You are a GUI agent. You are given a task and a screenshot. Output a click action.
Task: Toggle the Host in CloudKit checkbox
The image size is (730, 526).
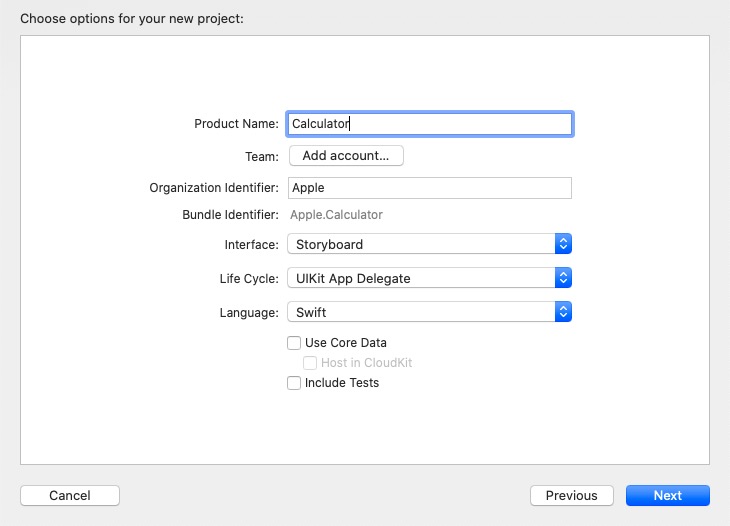(x=310, y=363)
